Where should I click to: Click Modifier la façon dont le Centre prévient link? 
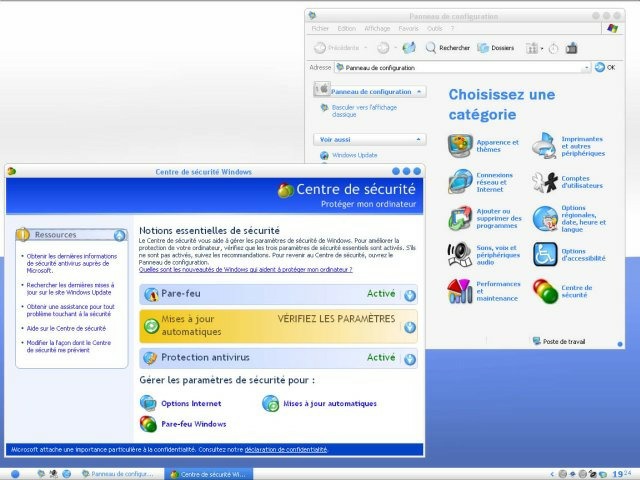click(x=69, y=347)
